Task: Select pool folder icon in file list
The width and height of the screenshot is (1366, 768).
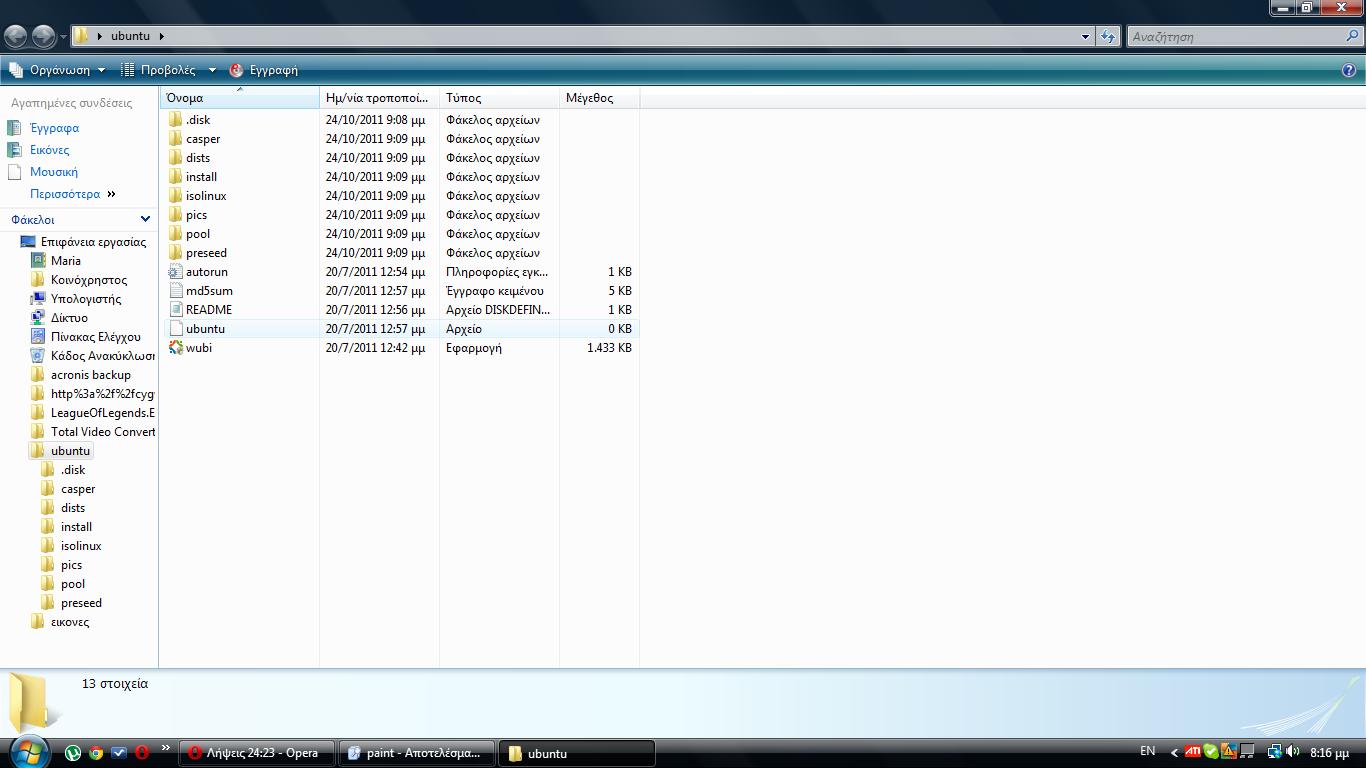Action: pyautogui.click(x=176, y=234)
